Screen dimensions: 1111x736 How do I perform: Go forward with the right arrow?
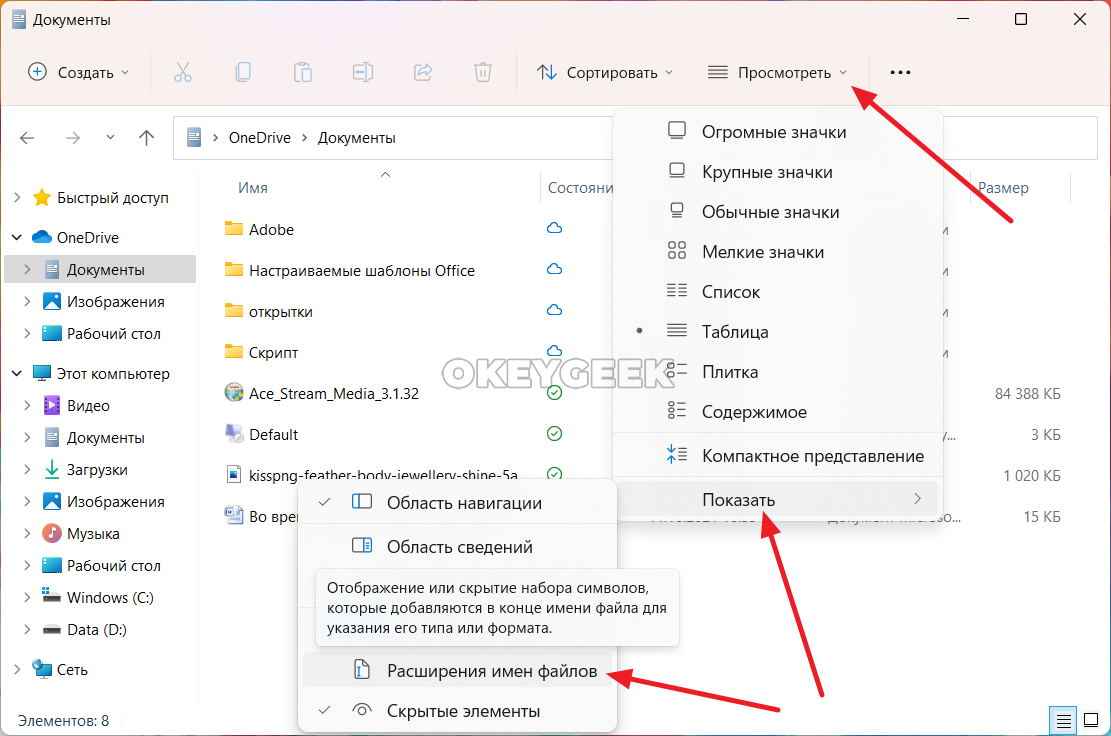point(72,138)
